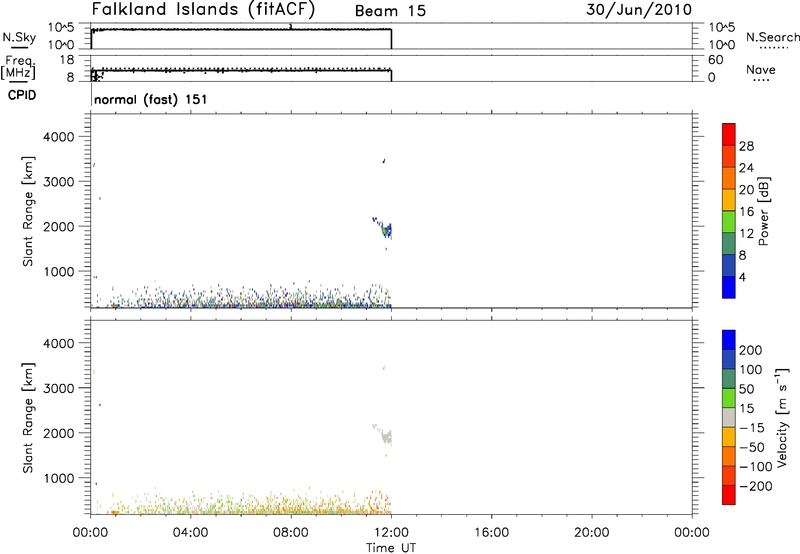Click the gray echo cluster near 2000 km in velocity panel
Image resolution: width=800 pixels, height=554 pixels.
(x=386, y=436)
